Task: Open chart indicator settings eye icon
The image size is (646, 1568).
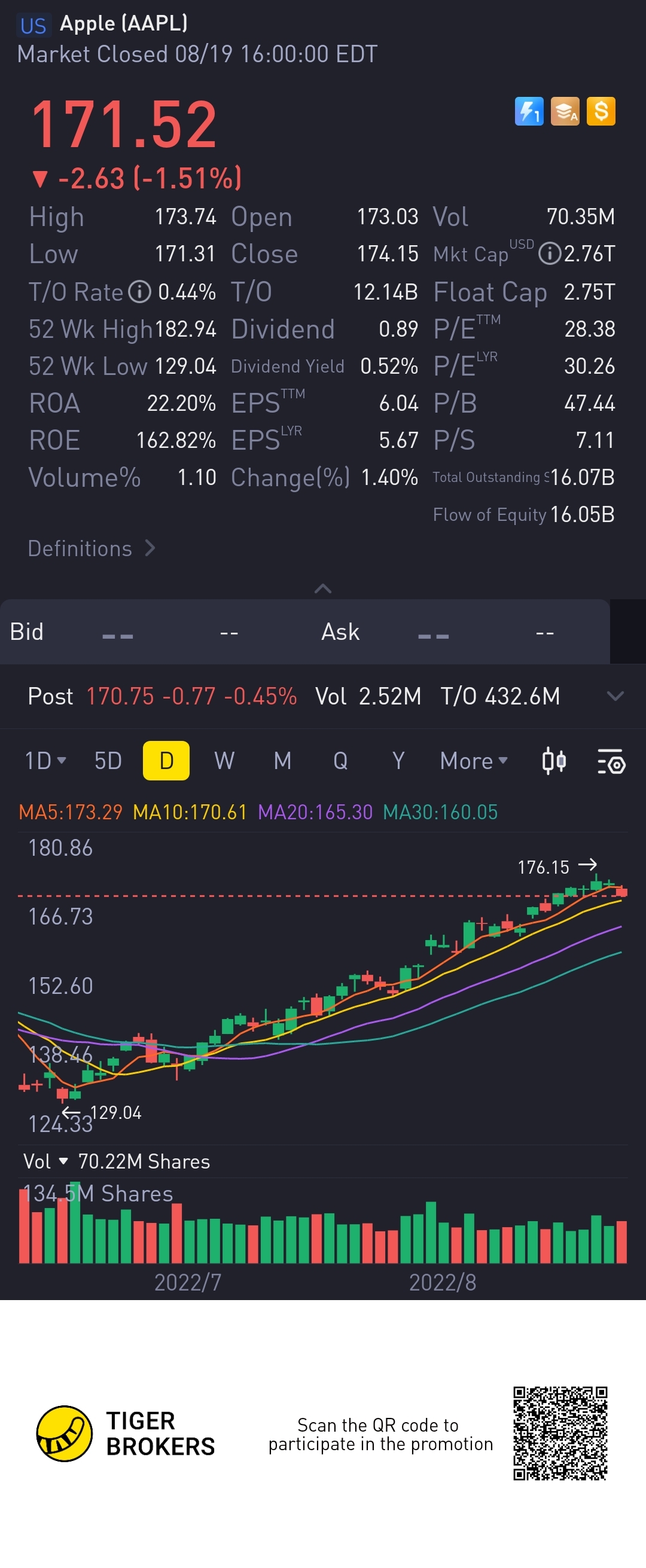Action: (611, 761)
